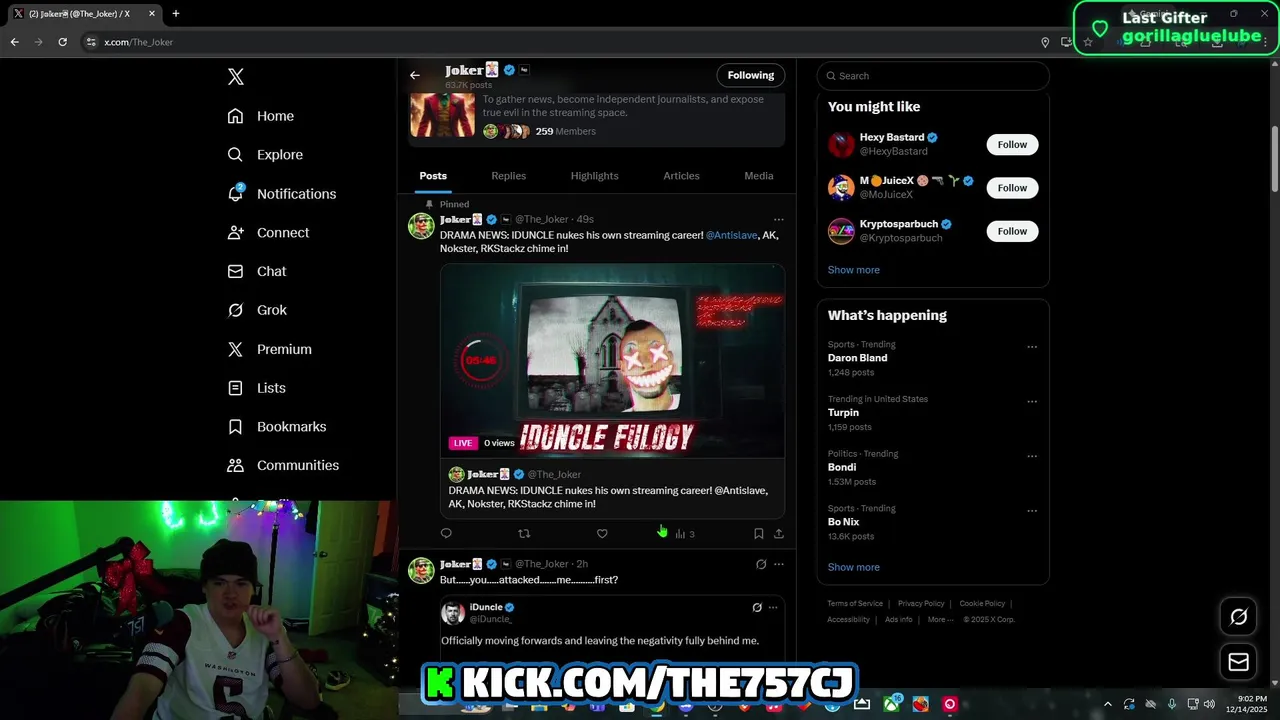
Task: Open Notifications in sidebar
Action: point(282,194)
